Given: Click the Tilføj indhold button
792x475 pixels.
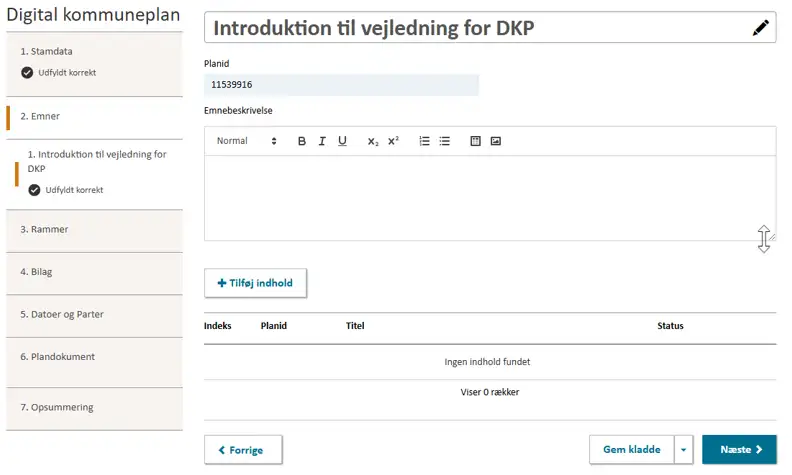Looking at the screenshot, I should [255, 283].
